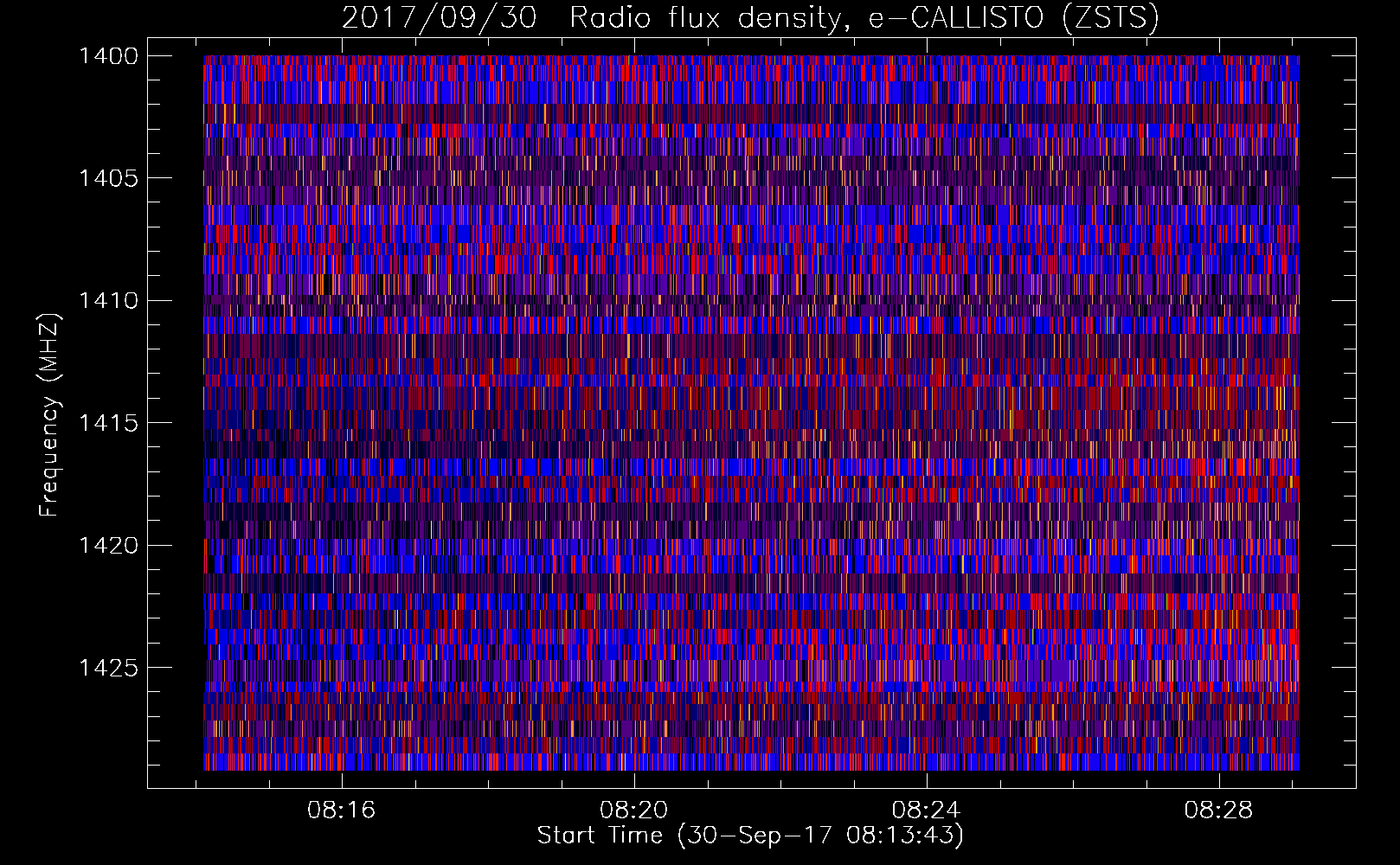This screenshot has width=1400, height=865.
Task: Click inside the radio spectrogram image
Action: tap(751, 413)
